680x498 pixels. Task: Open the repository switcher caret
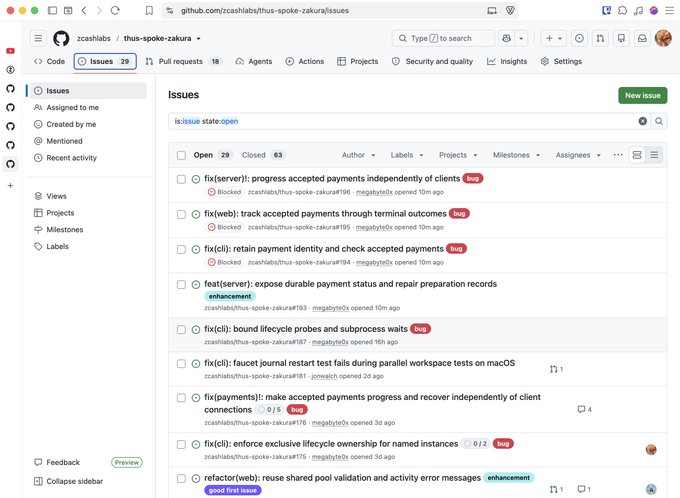click(199, 39)
